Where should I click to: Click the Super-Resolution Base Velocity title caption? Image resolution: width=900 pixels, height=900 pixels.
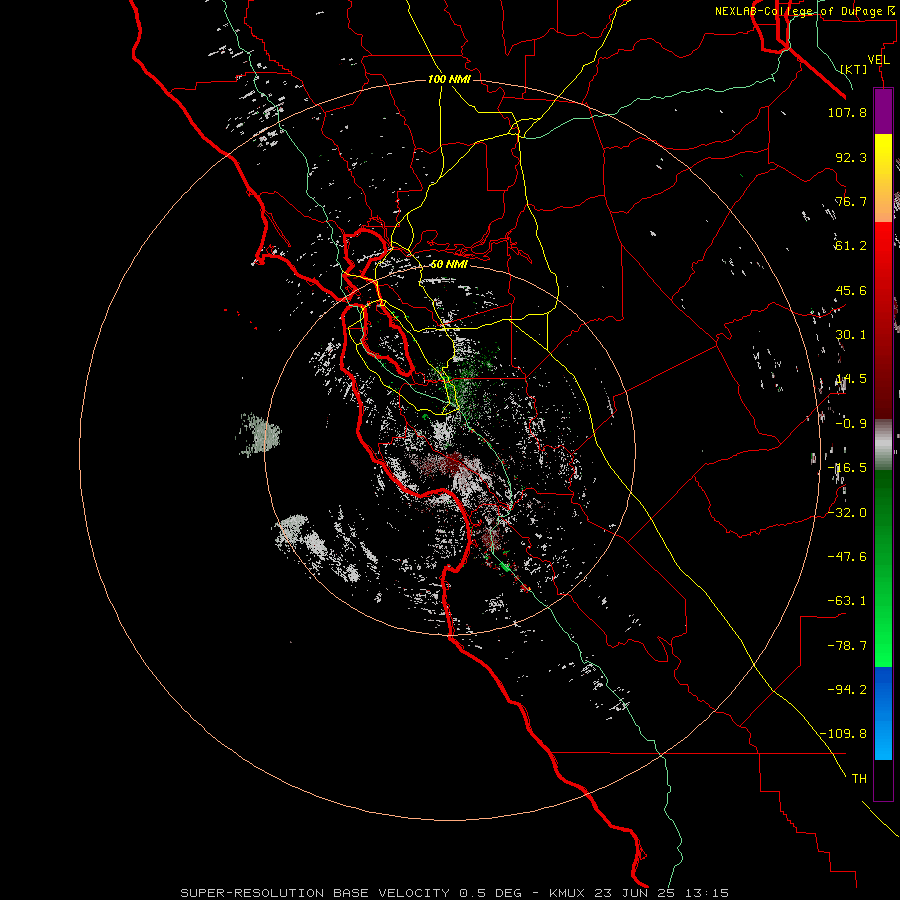point(455,893)
